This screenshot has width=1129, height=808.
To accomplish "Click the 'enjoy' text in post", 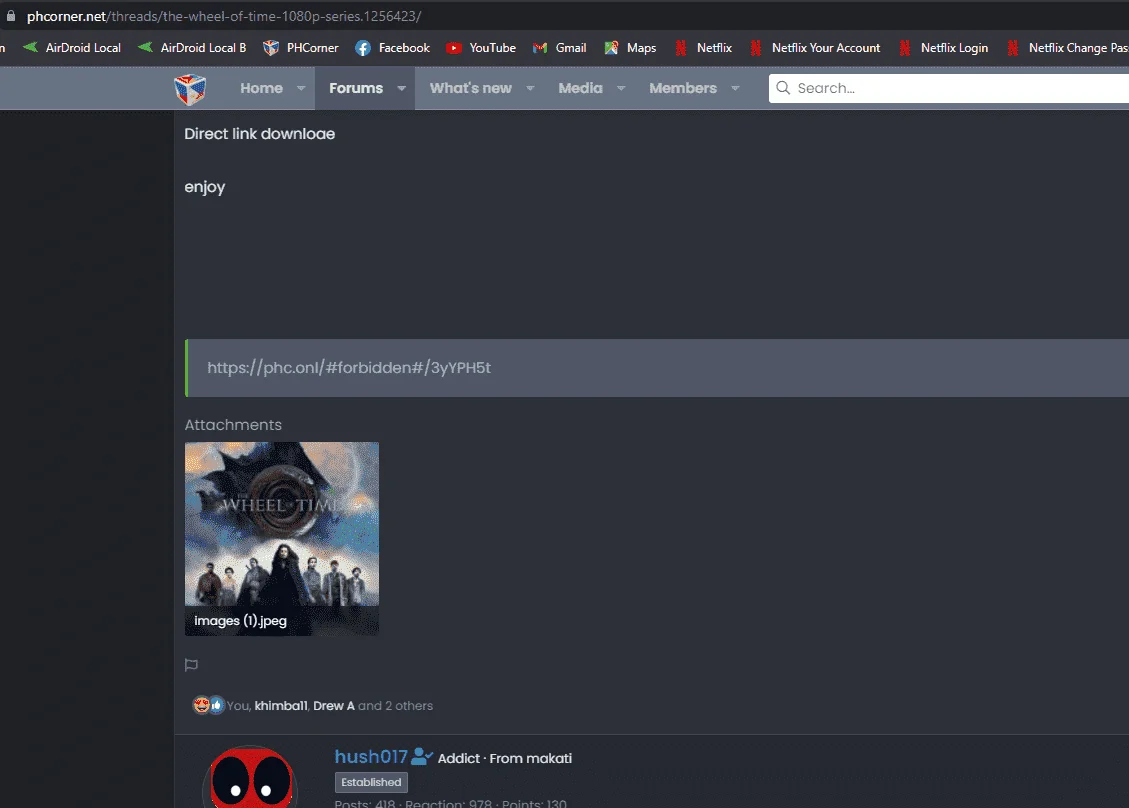I will tap(204, 187).
